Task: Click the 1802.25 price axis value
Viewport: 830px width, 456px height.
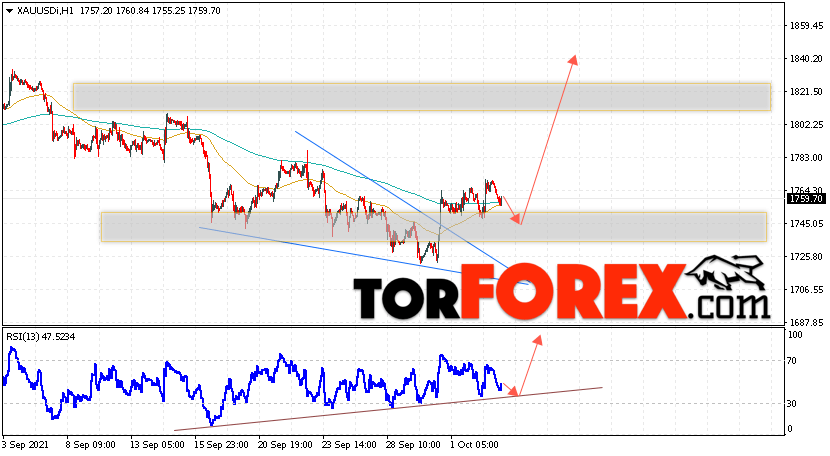Action: click(x=806, y=124)
